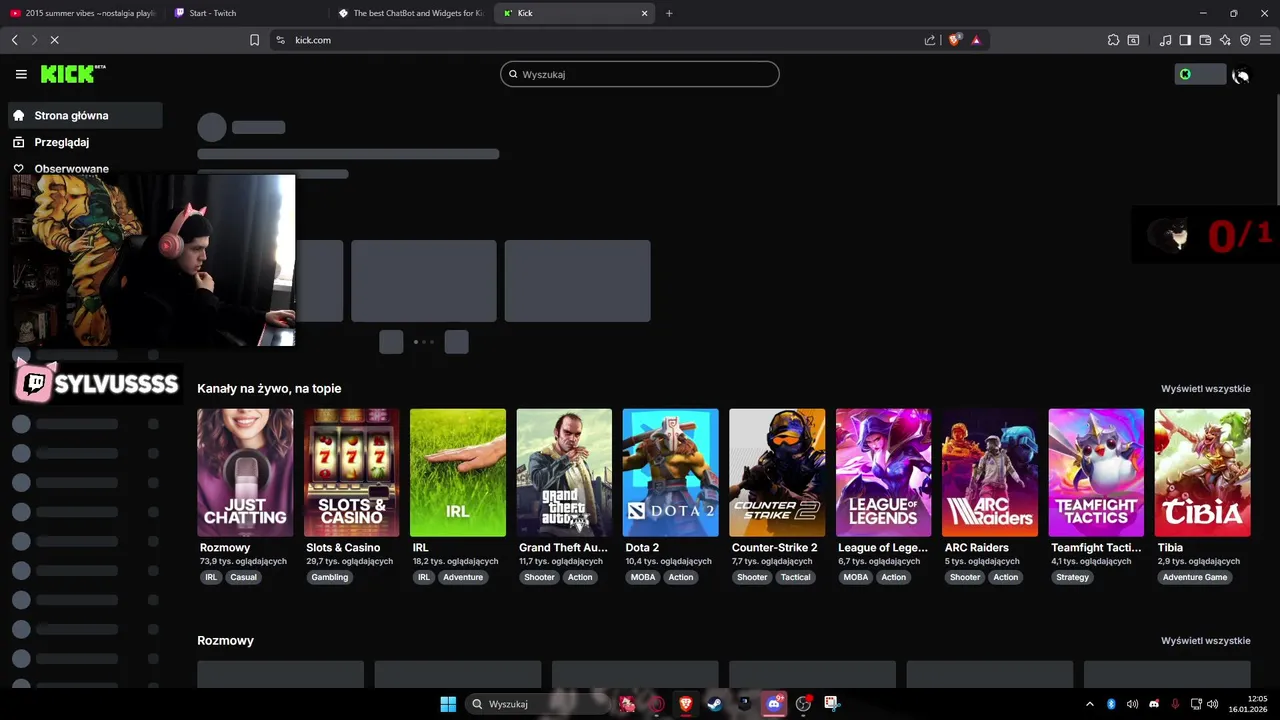Click the Adventure tag under the IRL card

point(463,577)
